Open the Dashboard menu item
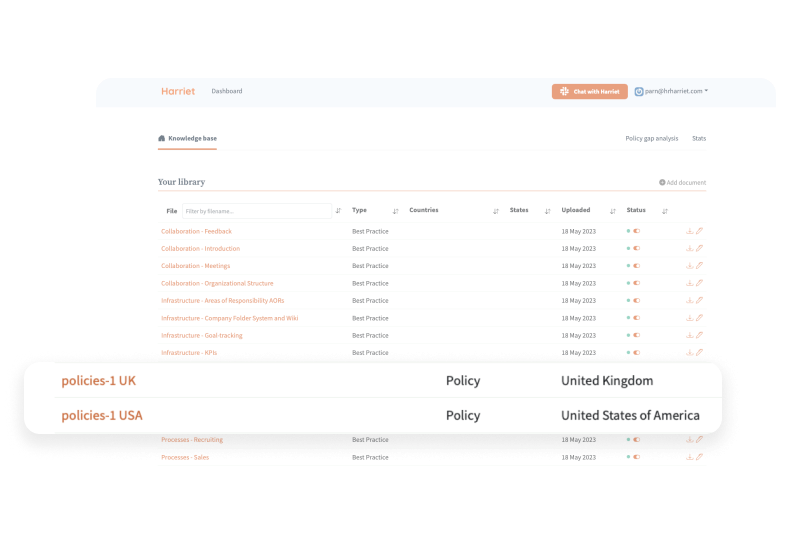Image resolution: width=800 pixels, height=560 pixels. tap(227, 91)
